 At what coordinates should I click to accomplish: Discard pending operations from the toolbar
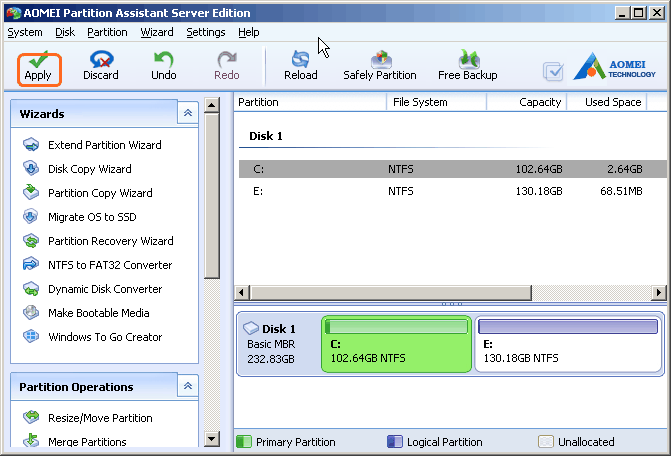pos(101,67)
